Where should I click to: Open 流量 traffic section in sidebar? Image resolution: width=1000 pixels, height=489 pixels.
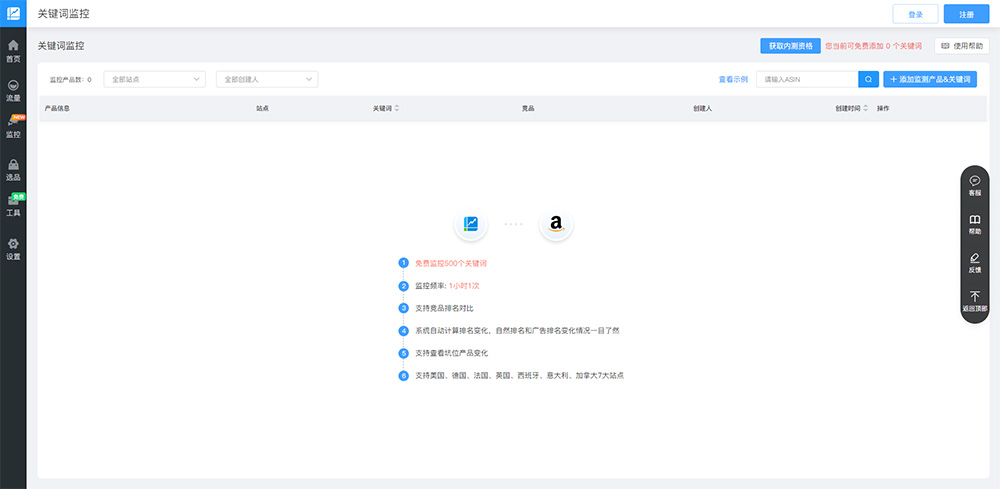coord(13,91)
